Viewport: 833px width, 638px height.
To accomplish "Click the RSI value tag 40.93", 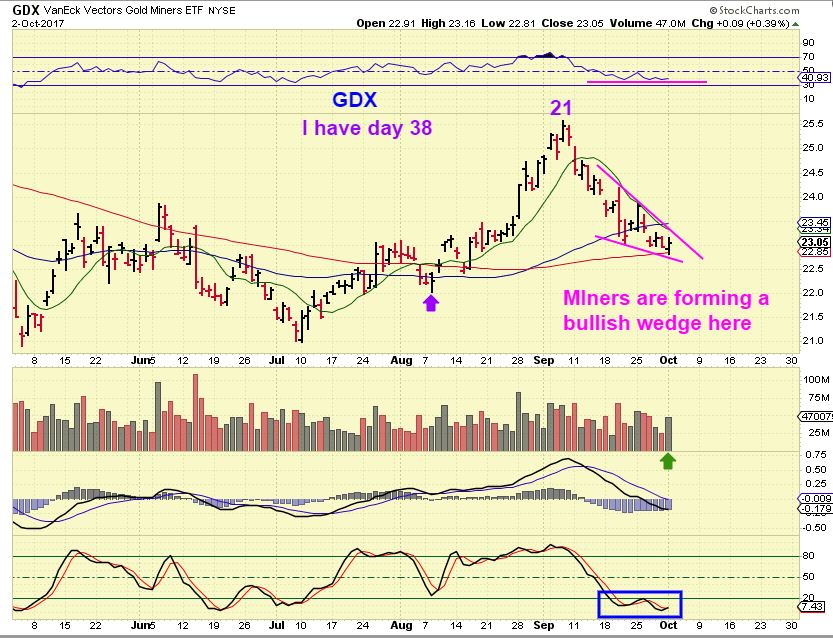I will (815, 78).
